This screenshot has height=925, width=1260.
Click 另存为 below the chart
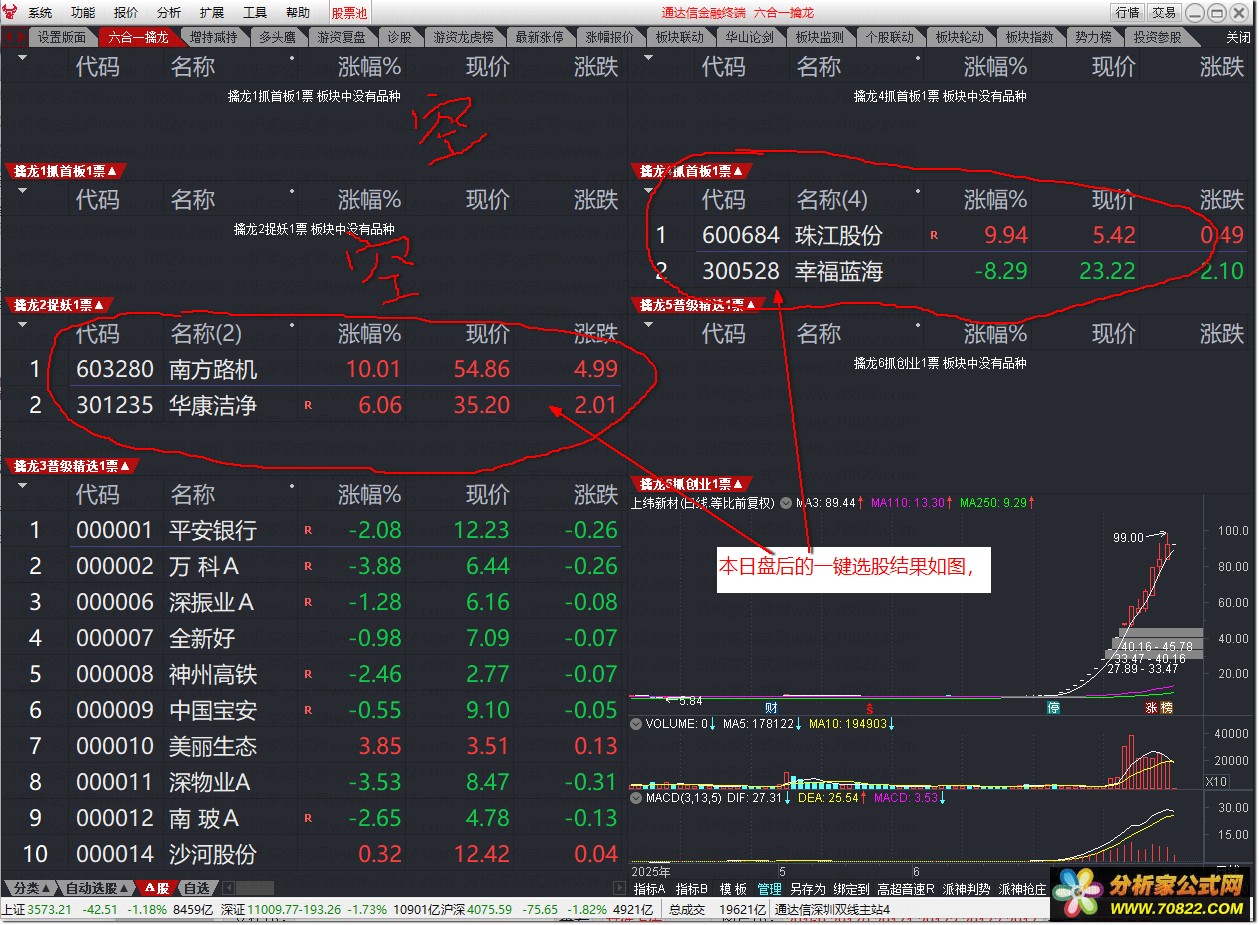click(x=807, y=889)
